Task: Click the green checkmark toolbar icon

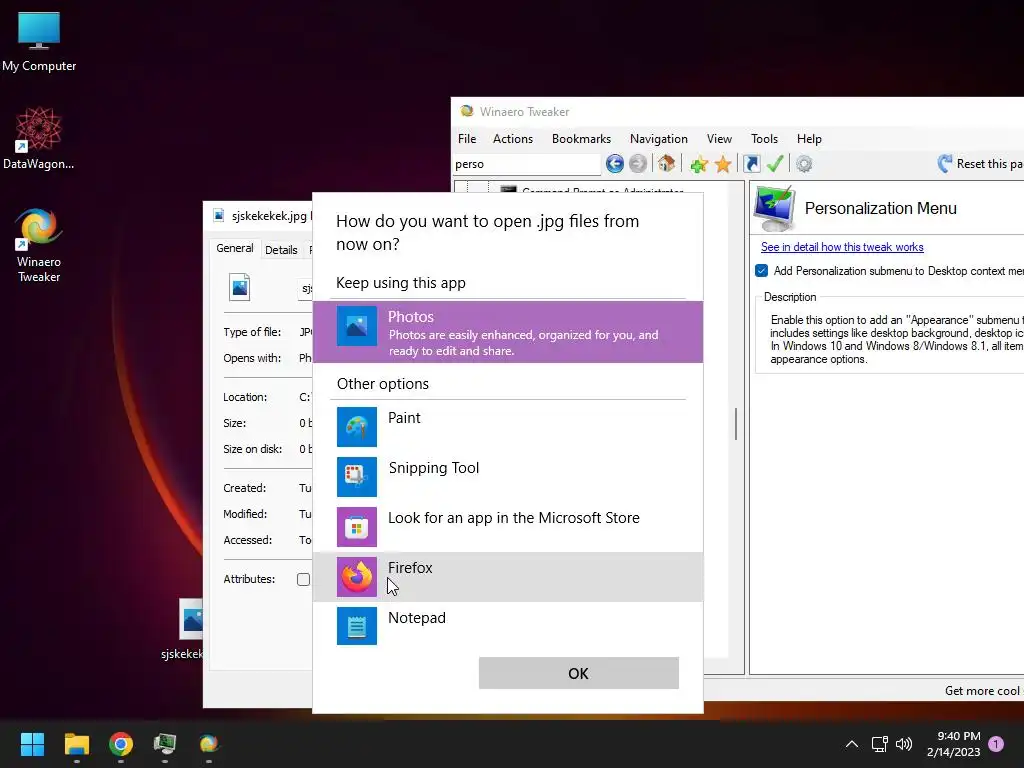Action: (775, 163)
